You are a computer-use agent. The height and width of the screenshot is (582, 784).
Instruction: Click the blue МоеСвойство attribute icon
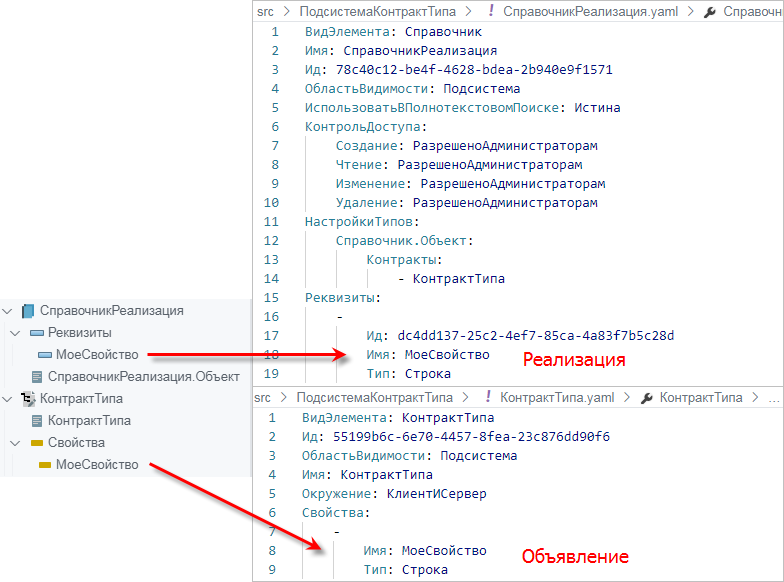45,355
